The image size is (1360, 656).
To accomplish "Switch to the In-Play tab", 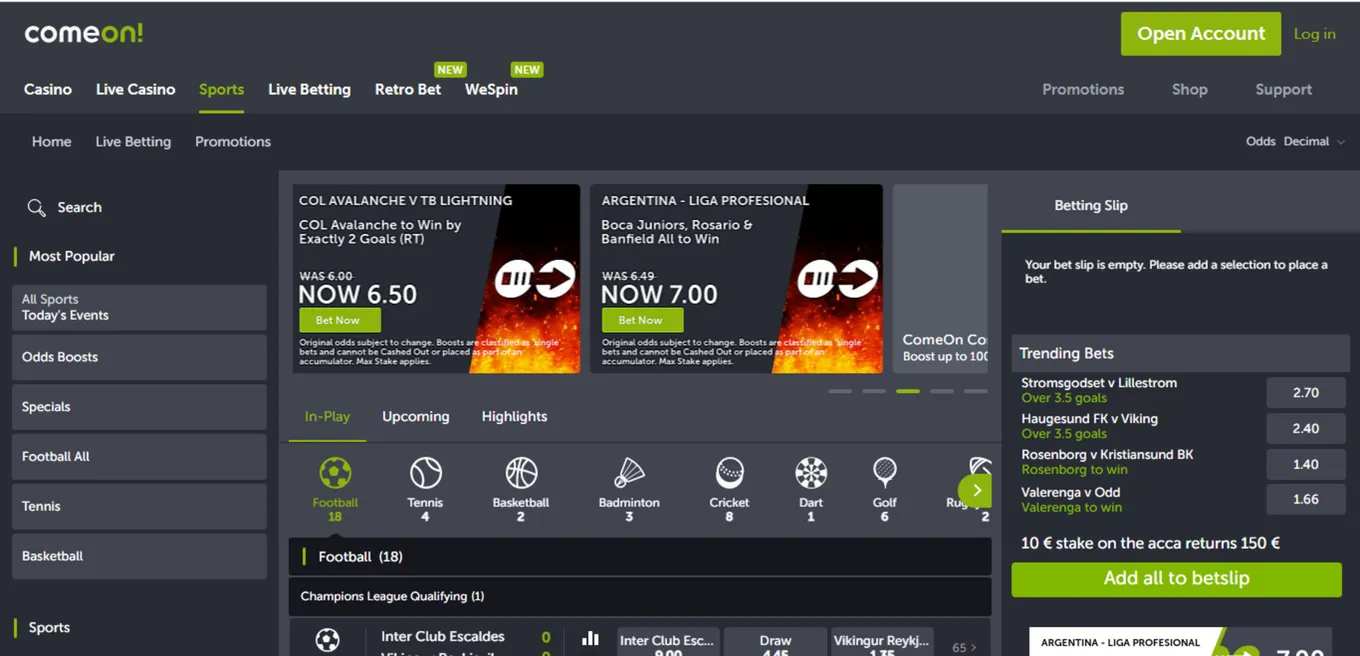I will pos(327,416).
